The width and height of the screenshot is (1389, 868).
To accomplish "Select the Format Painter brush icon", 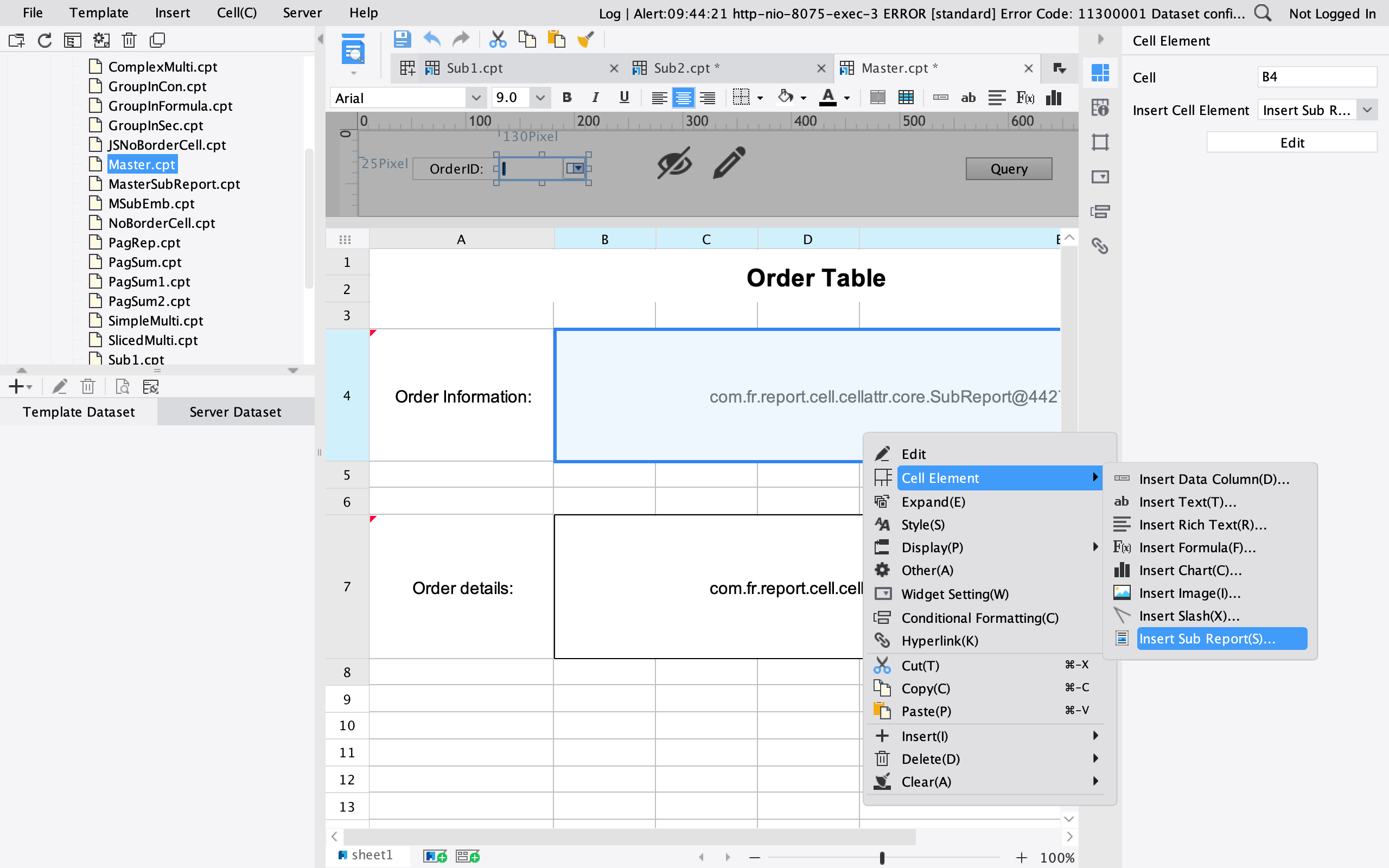I will tap(586, 39).
